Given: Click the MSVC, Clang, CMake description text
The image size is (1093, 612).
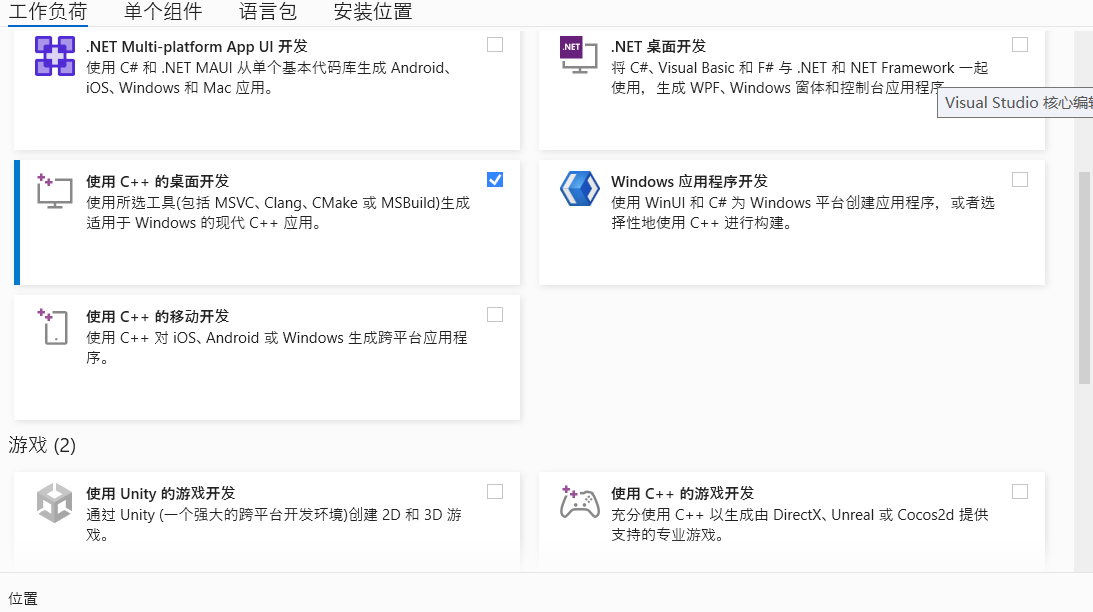Looking at the screenshot, I should point(278,213).
